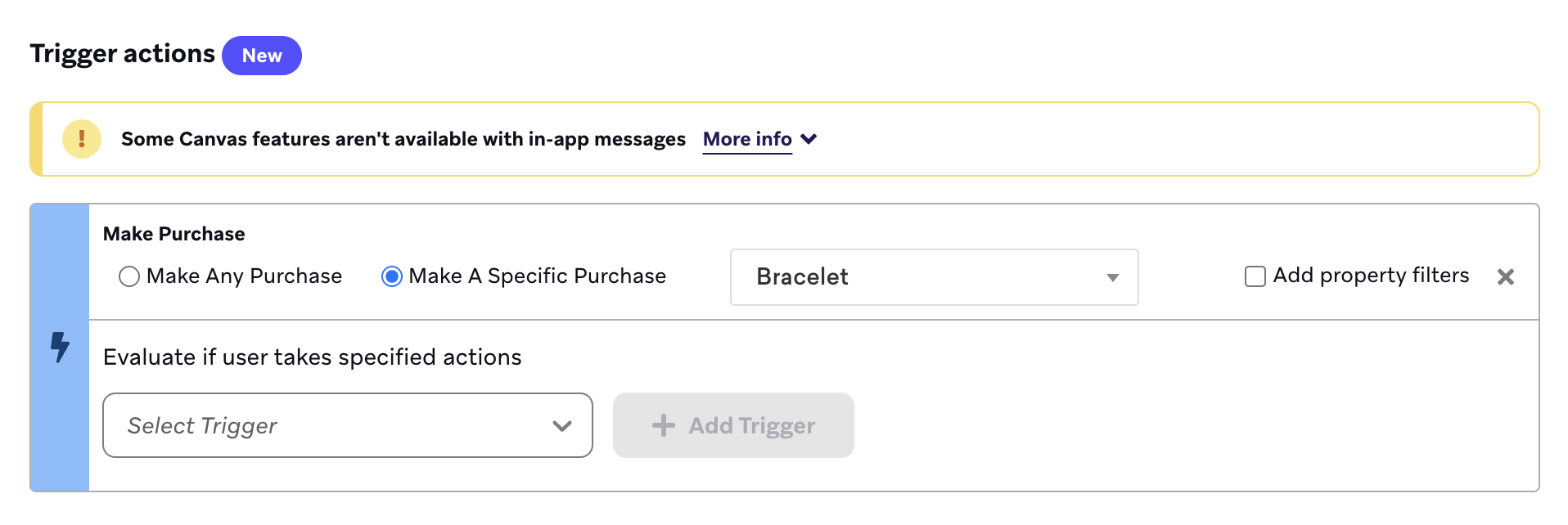Open the Select Trigger dropdown
The width and height of the screenshot is (1568, 525).
point(347,425)
